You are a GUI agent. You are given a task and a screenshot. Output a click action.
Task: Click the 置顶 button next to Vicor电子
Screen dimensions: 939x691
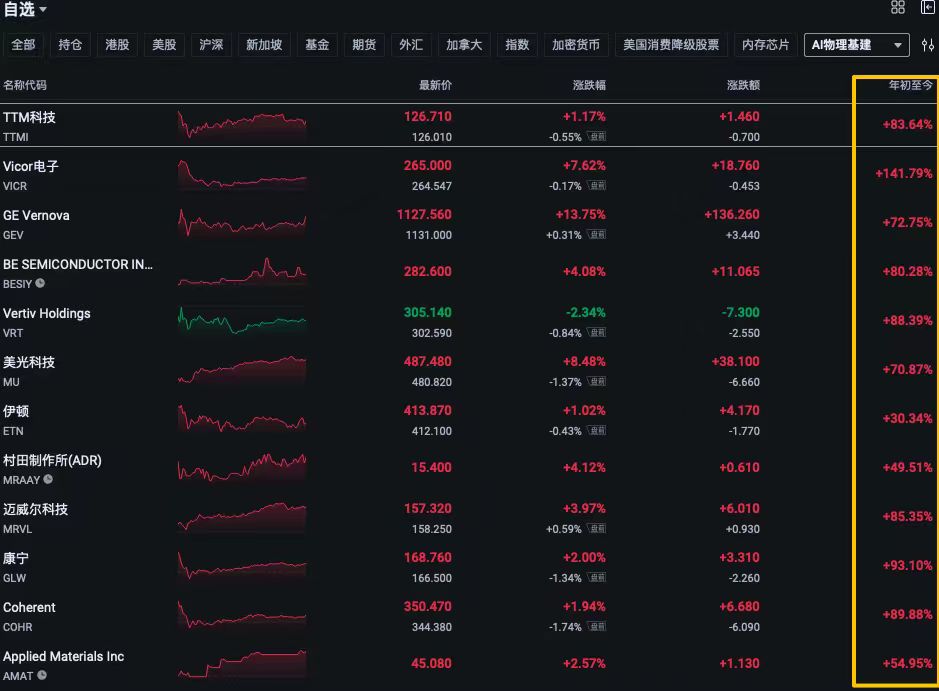click(595, 185)
